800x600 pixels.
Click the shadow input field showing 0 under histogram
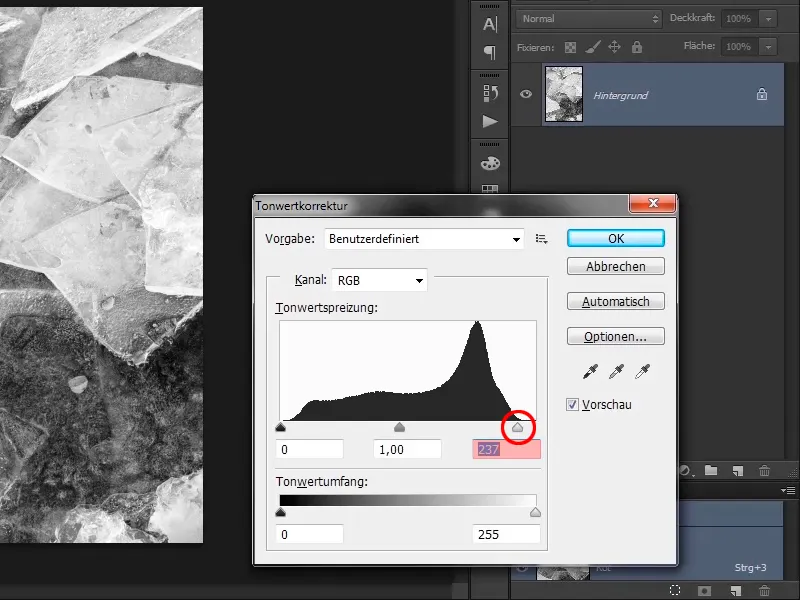coord(310,449)
